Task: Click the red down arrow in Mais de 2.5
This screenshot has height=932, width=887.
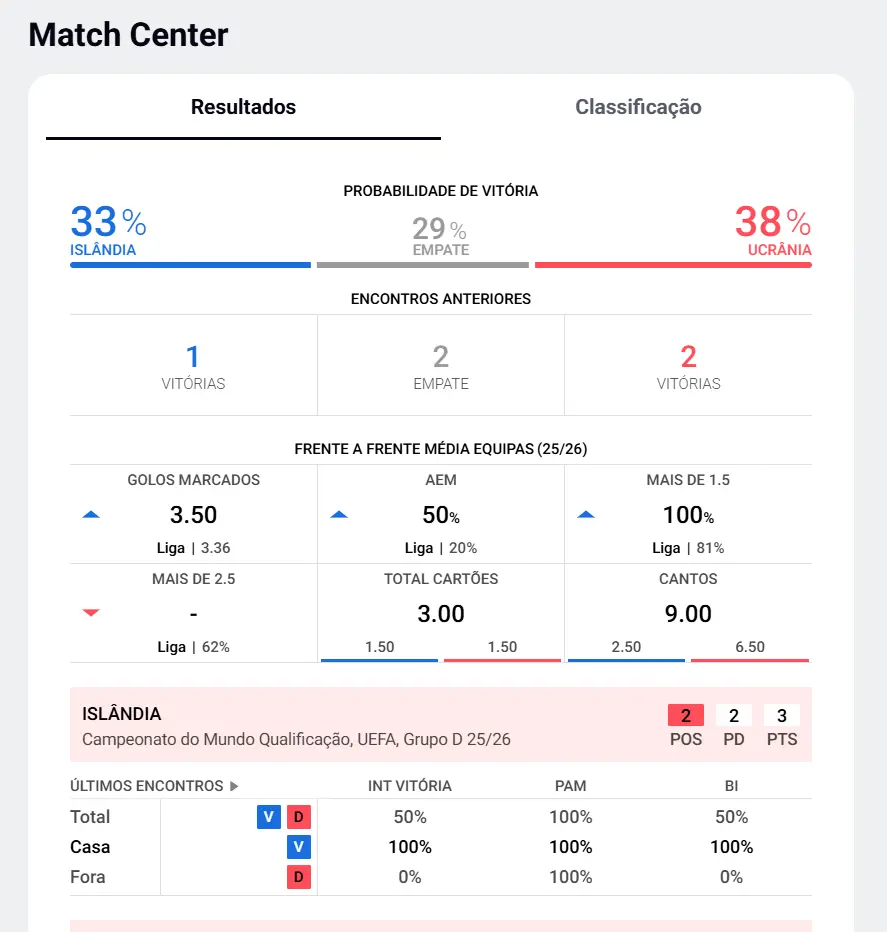Action: (91, 613)
